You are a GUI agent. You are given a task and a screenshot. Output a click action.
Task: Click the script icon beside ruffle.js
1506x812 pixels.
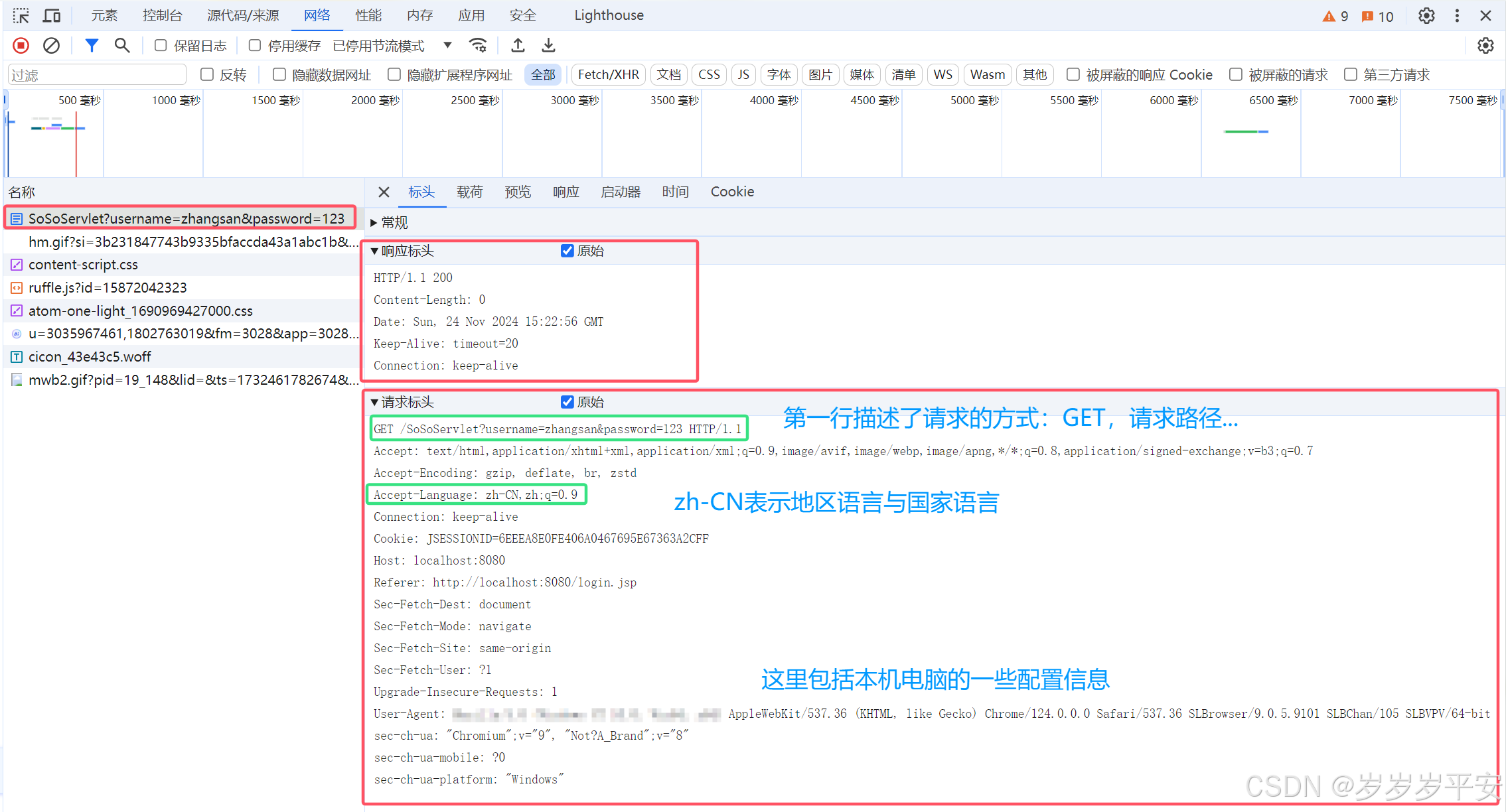pyautogui.click(x=17, y=288)
